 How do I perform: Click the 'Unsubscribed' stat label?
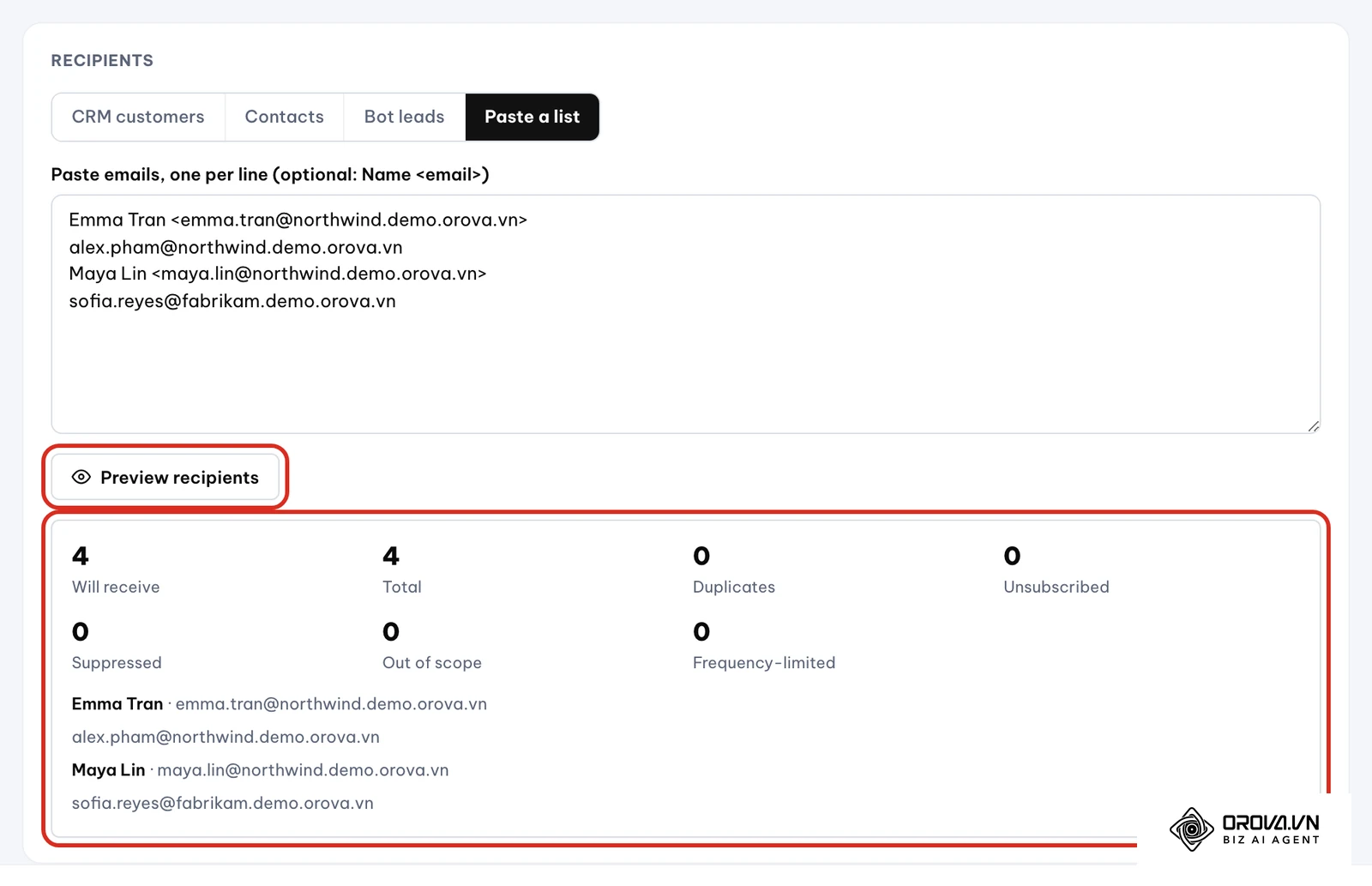(1056, 587)
